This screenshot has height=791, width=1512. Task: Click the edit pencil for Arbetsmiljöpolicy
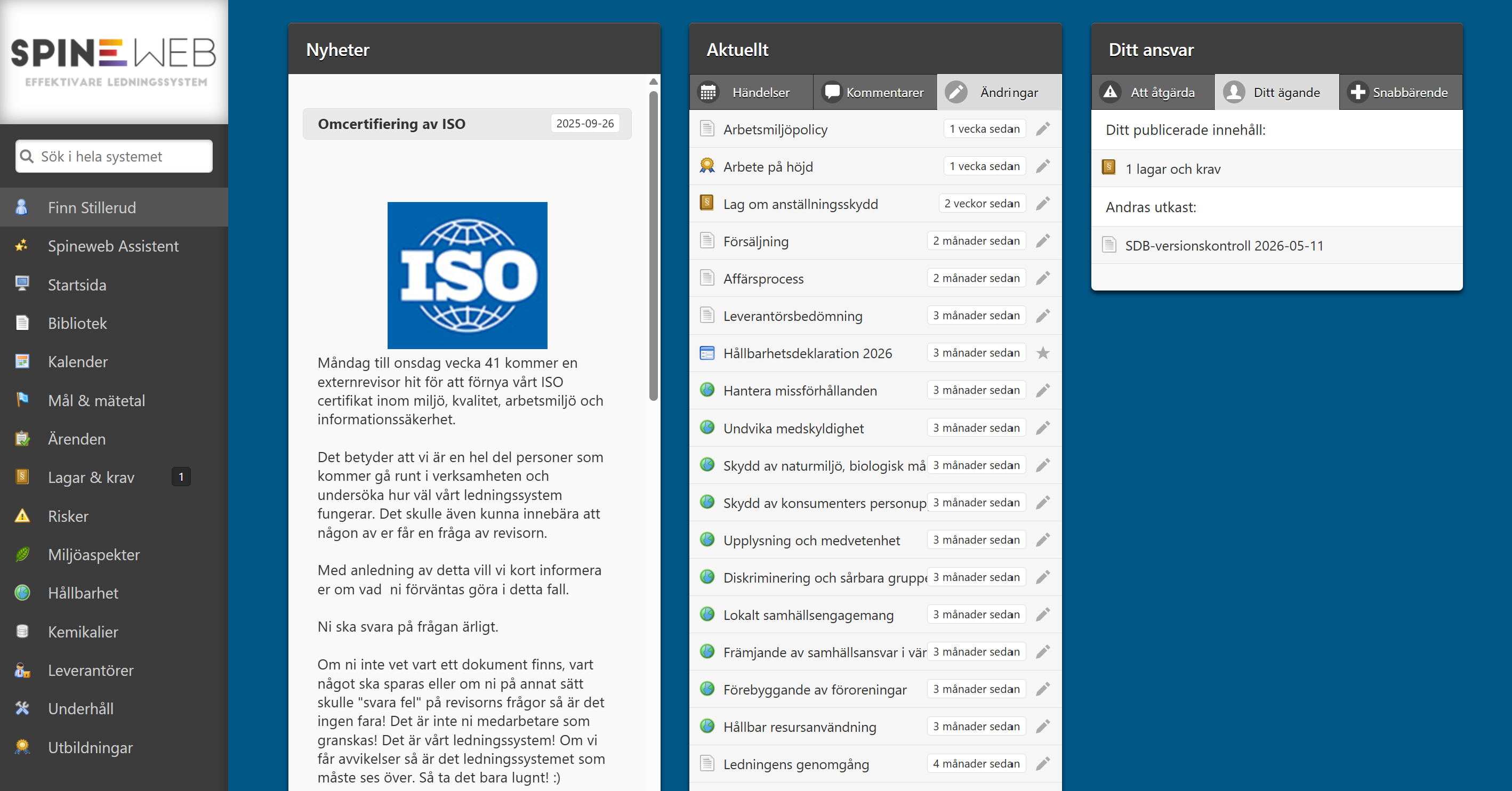coord(1042,129)
